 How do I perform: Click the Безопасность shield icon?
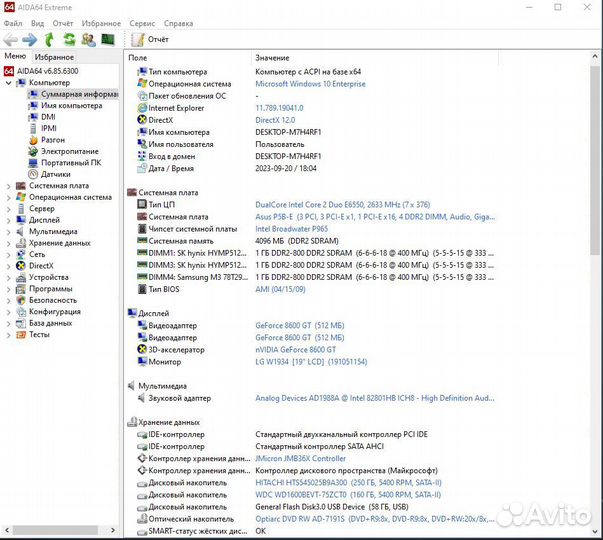21,300
